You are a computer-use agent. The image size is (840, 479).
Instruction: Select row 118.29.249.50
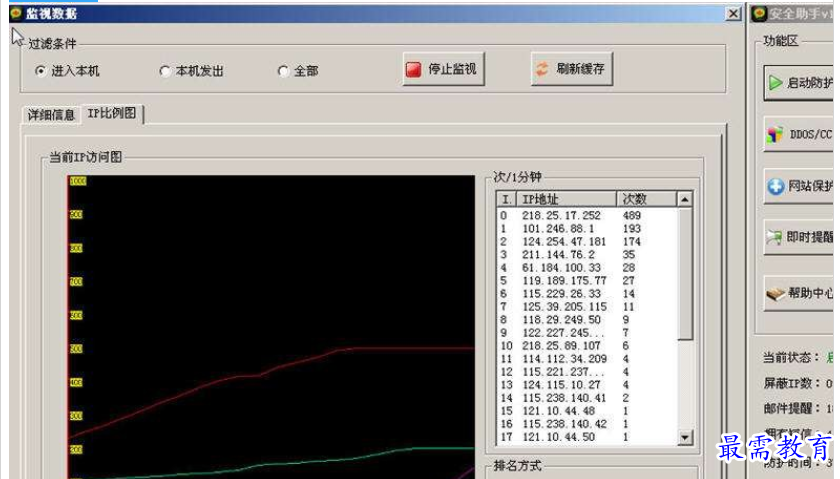[587, 320]
